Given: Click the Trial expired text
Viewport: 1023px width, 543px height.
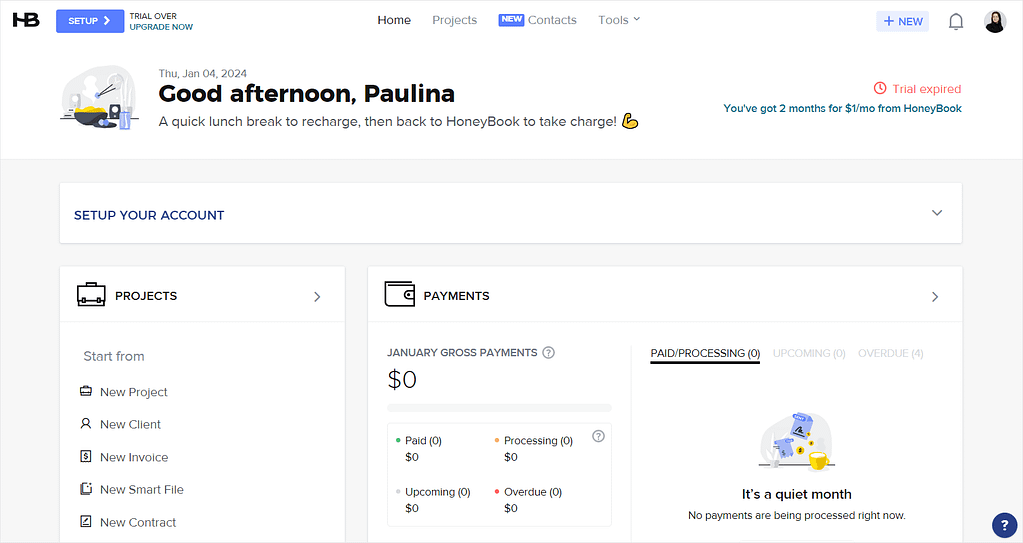Looking at the screenshot, I should 926,89.
